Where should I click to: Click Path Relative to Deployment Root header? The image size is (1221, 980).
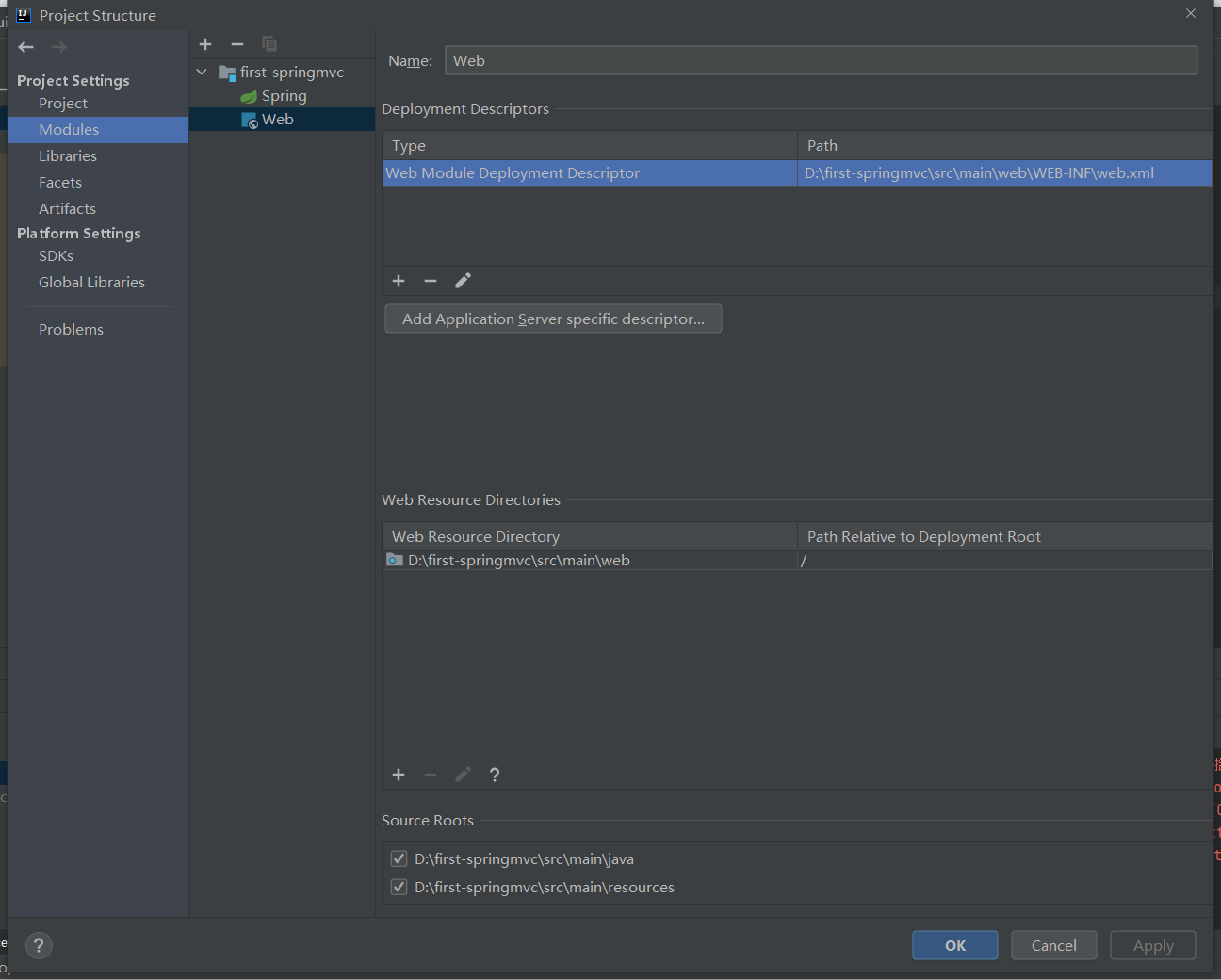[x=1004, y=537]
